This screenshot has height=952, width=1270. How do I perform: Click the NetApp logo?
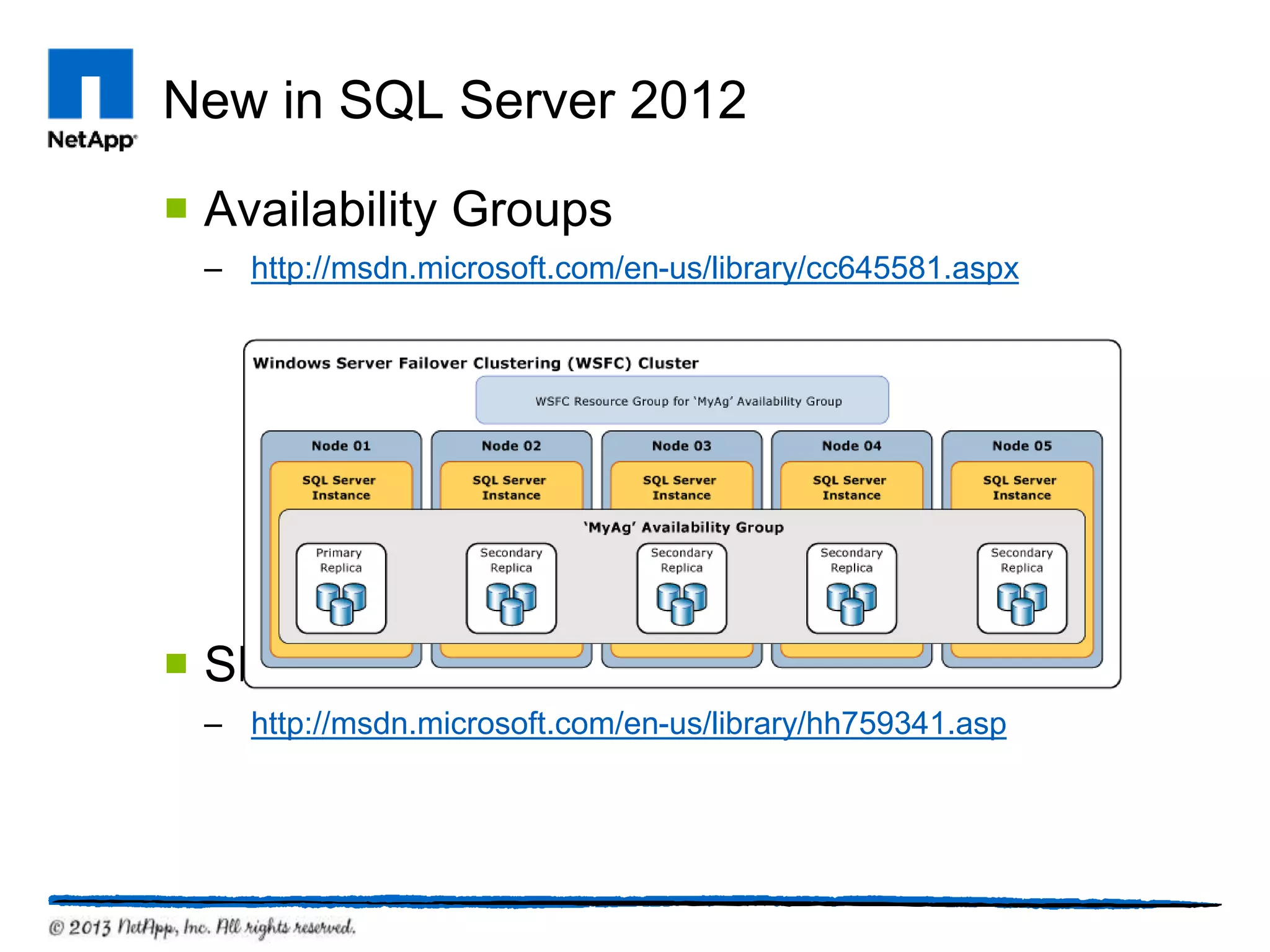[92, 99]
